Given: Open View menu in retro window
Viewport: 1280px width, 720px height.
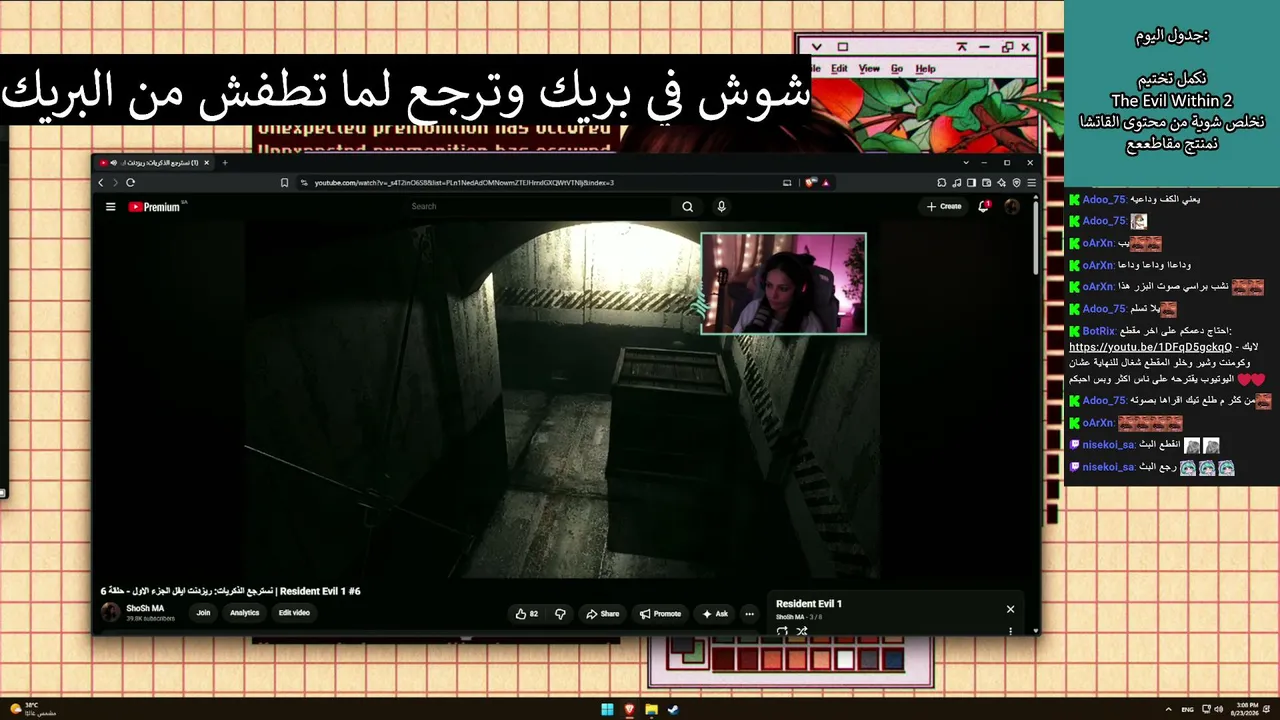Looking at the screenshot, I should point(869,69).
